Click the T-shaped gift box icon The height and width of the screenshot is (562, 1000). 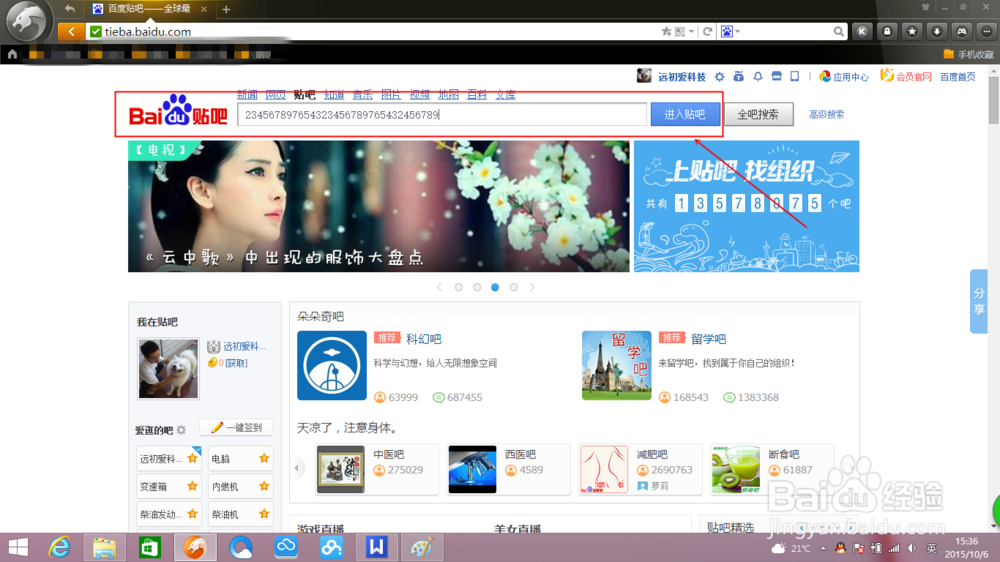tap(739, 77)
